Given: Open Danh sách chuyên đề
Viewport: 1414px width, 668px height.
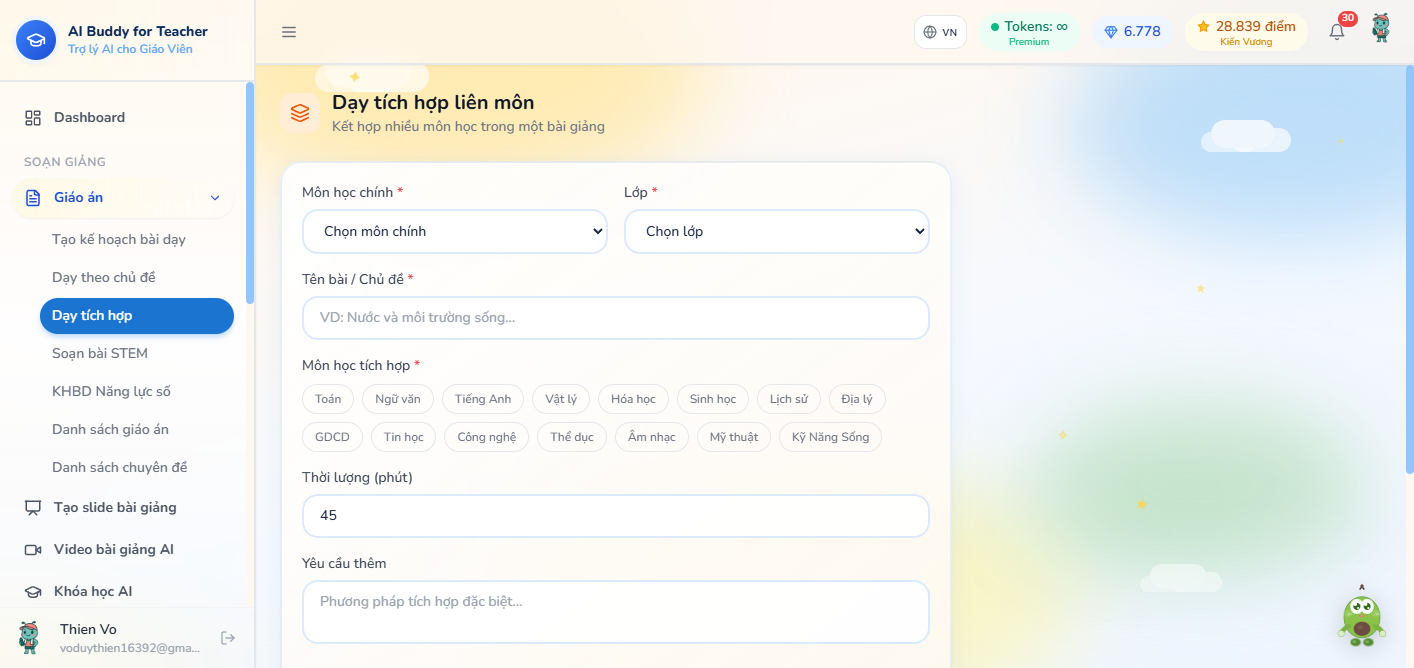Looking at the screenshot, I should click(137, 468).
